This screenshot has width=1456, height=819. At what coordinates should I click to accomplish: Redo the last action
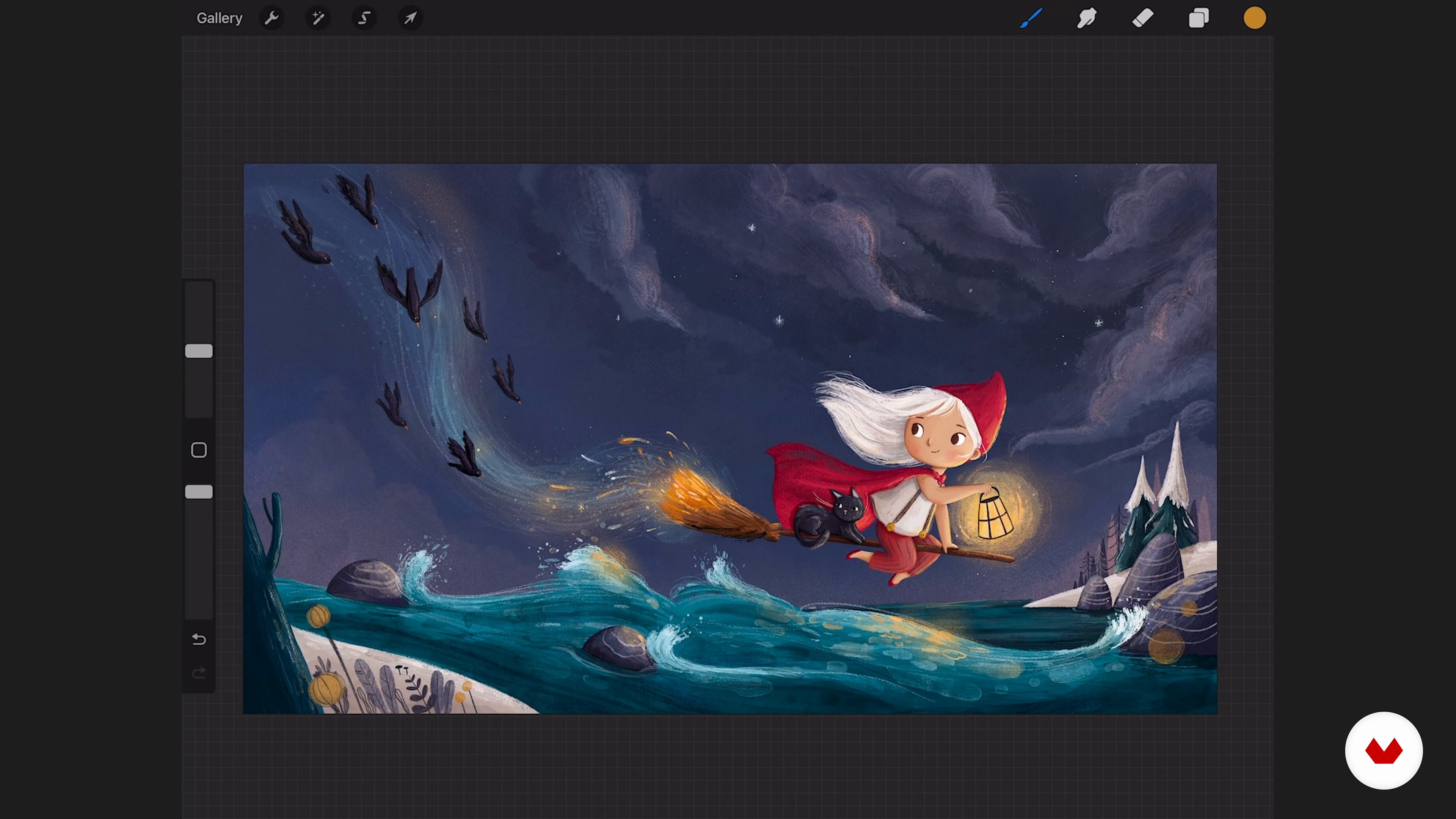(x=199, y=673)
